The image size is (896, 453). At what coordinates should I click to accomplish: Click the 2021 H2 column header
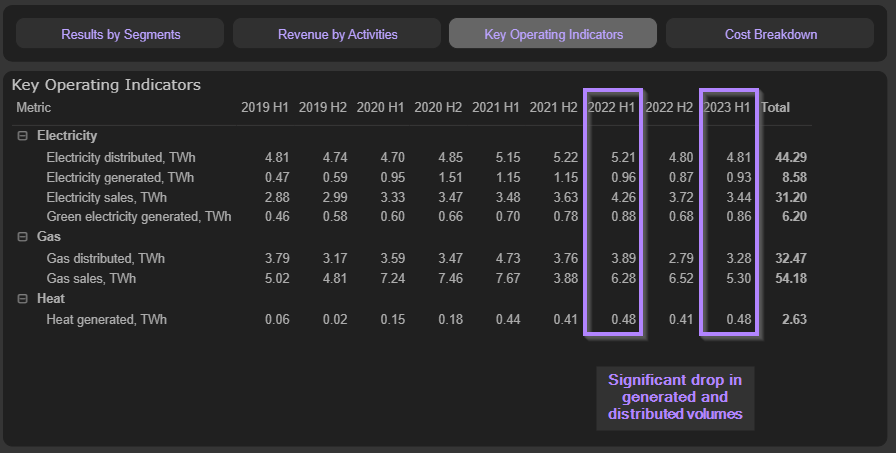554,108
